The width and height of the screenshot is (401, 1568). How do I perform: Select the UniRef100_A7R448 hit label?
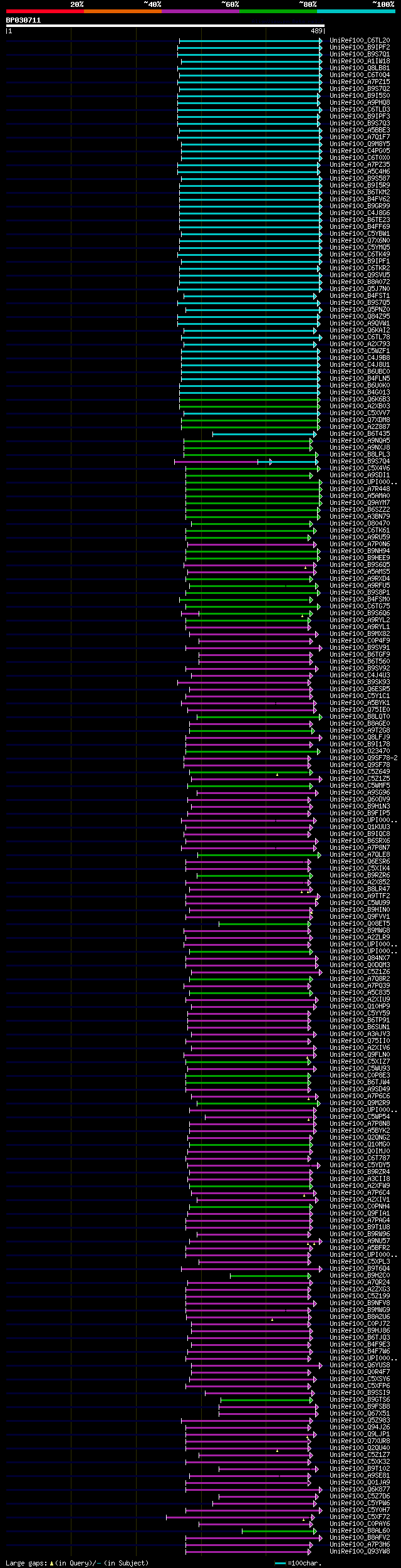(x=360, y=489)
